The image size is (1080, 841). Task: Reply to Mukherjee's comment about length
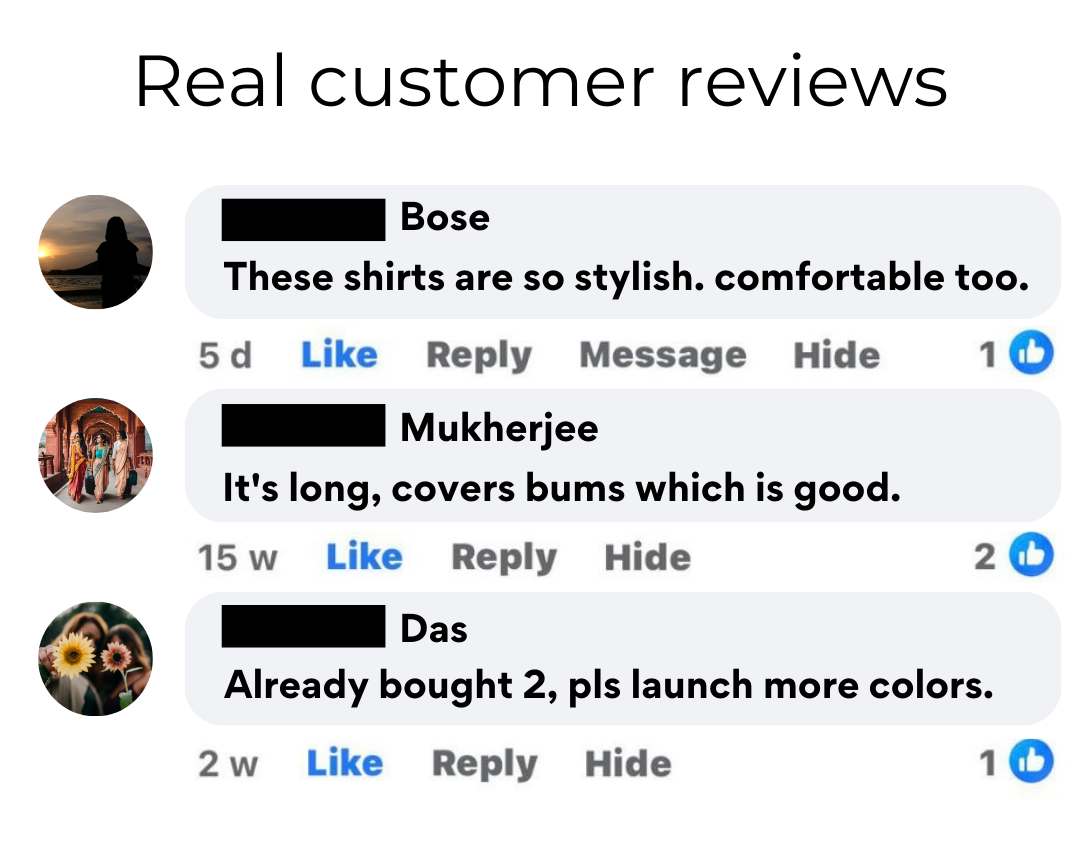pos(504,559)
